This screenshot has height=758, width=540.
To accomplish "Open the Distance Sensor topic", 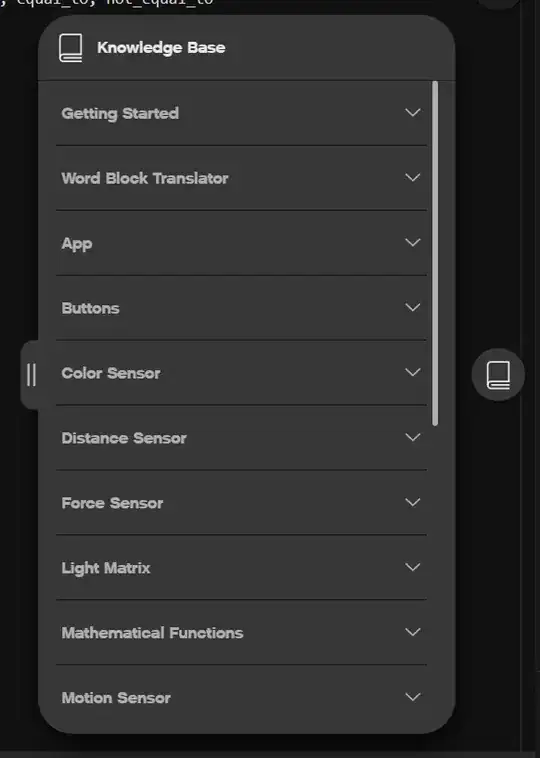I will [241, 437].
